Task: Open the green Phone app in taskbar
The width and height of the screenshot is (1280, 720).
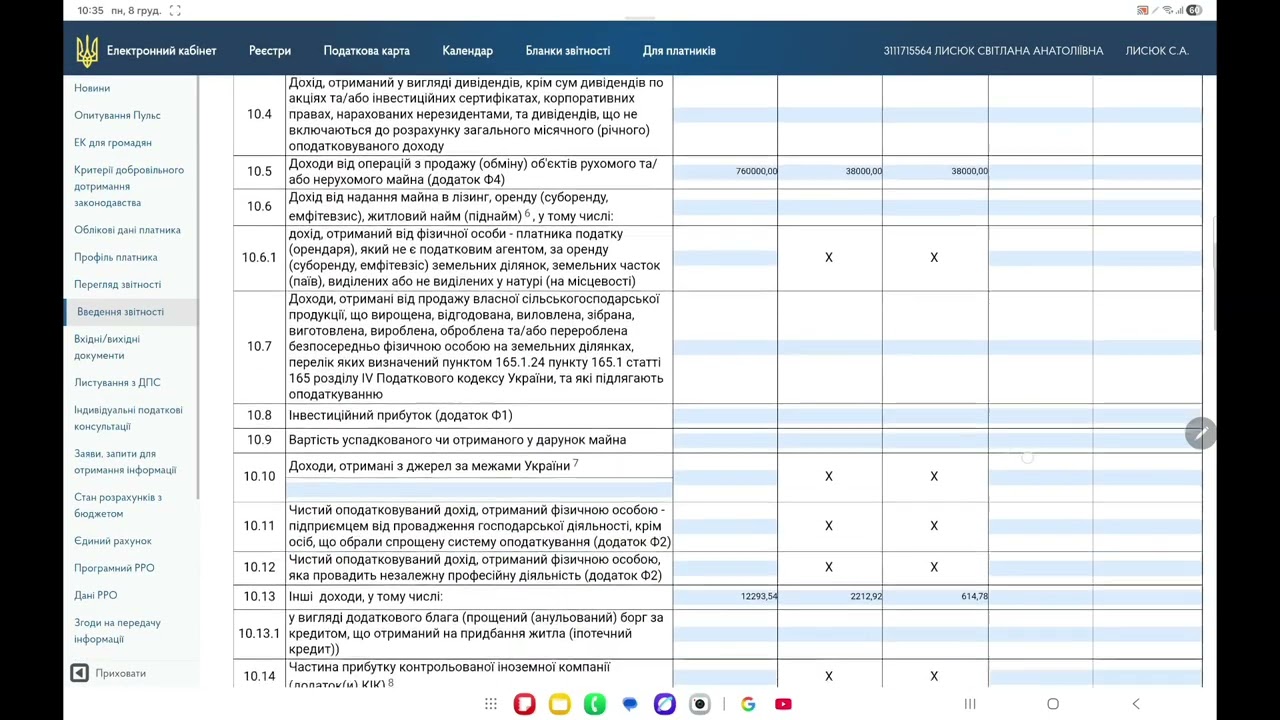Action: point(595,704)
